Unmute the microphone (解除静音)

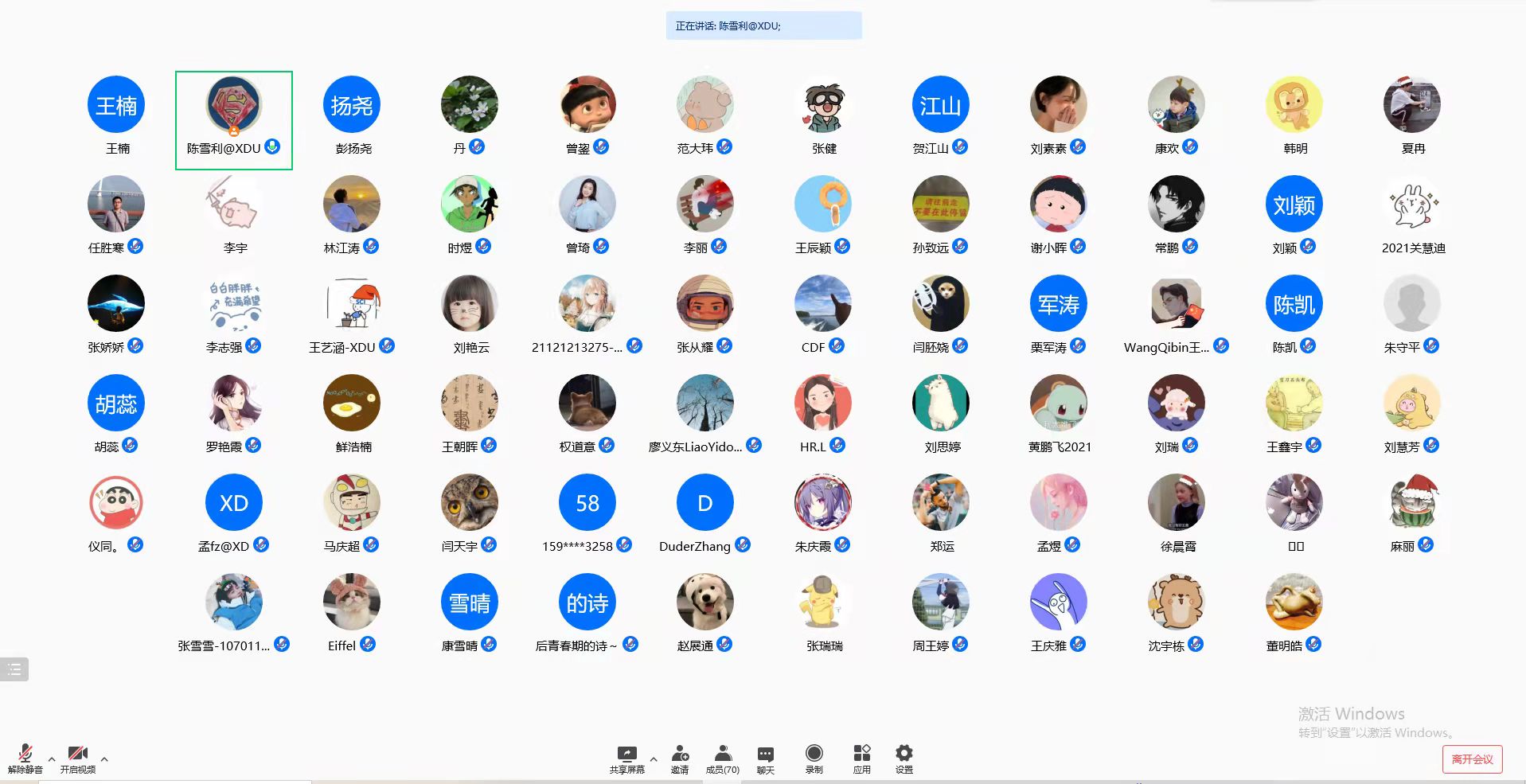(x=25, y=757)
